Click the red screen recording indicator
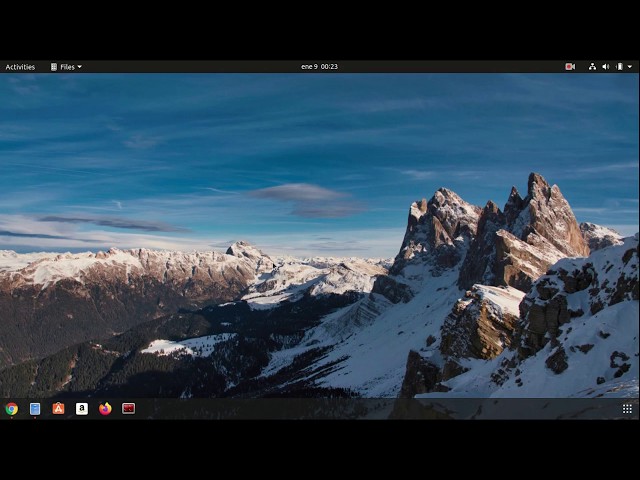 click(570, 67)
